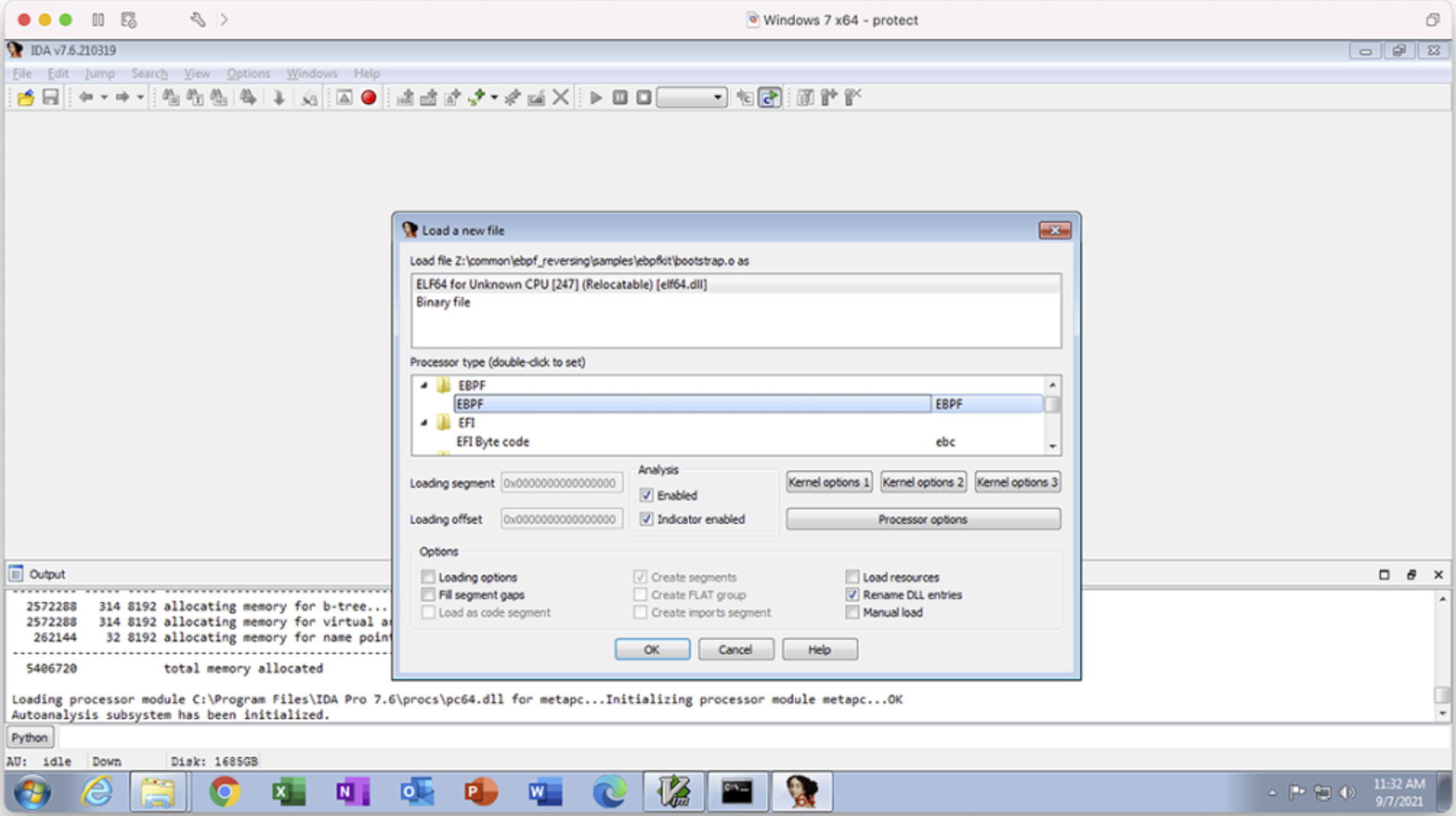The image size is (1456, 816).
Task: Collapse the EFI processor folder
Action: (424, 422)
